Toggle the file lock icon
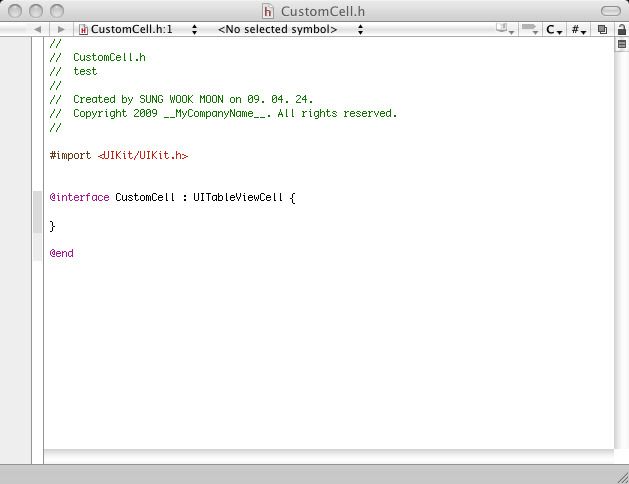The width and height of the screenshot is (629, 484). pyautogui.click(x=621, y=29)
